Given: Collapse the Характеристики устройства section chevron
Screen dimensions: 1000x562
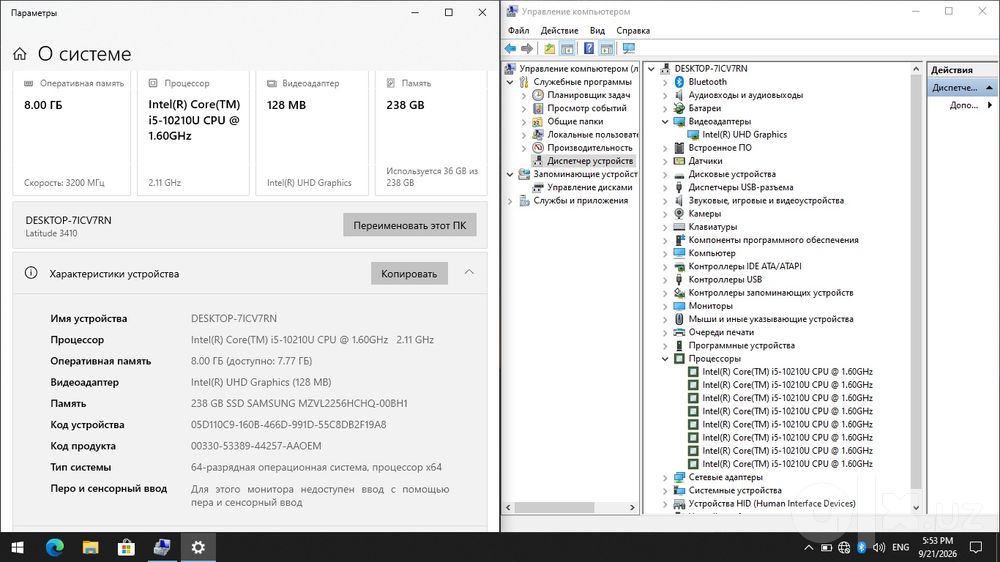Looking at the screenshot, I should (x=469, y=272).
